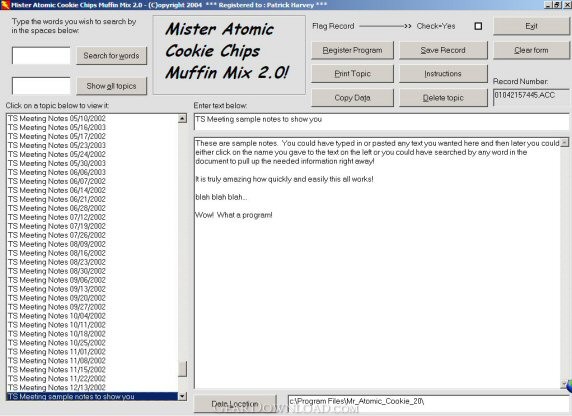
Task: Focus the first search word field
Action: point(41,56)
